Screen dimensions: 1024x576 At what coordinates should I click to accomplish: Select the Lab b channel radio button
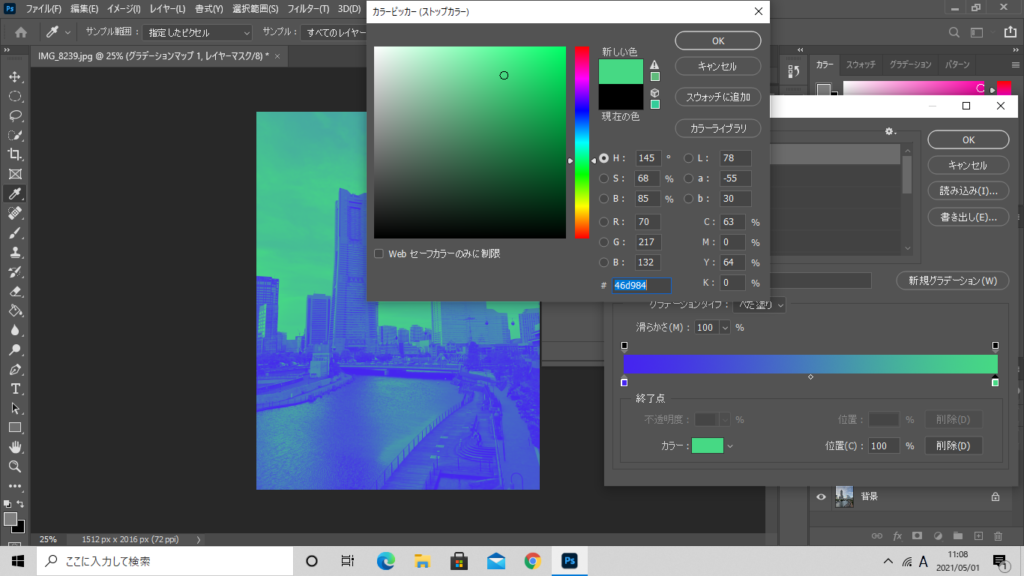688,199
